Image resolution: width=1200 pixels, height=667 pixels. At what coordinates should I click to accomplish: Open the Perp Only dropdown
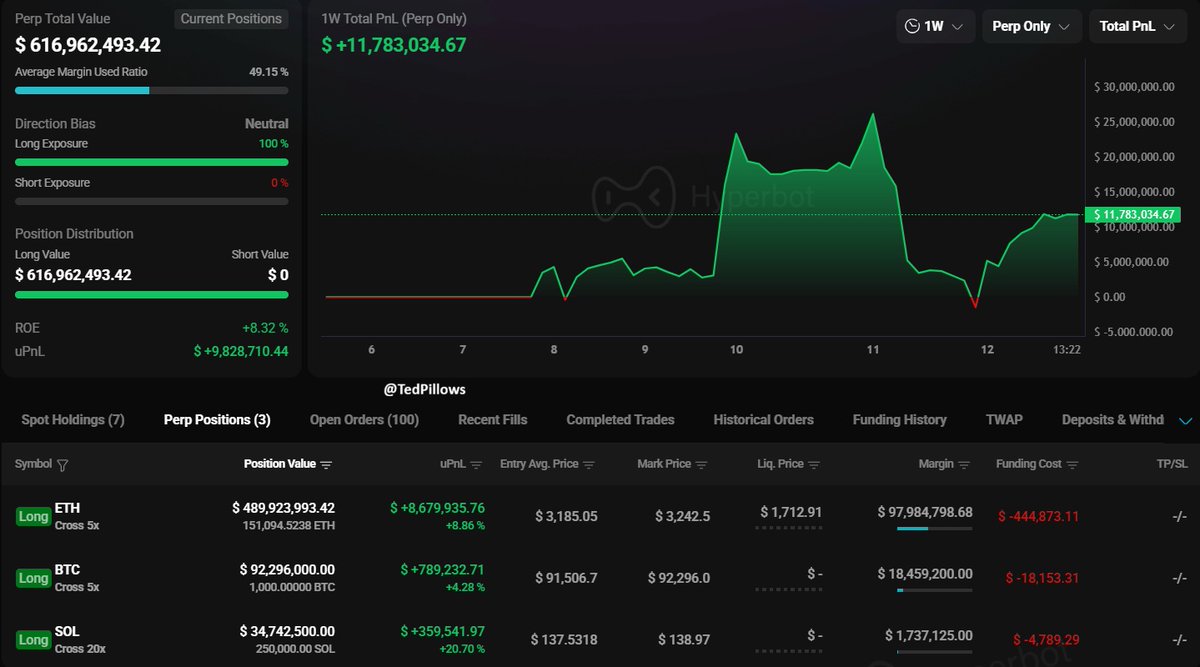click(1031, 27)
